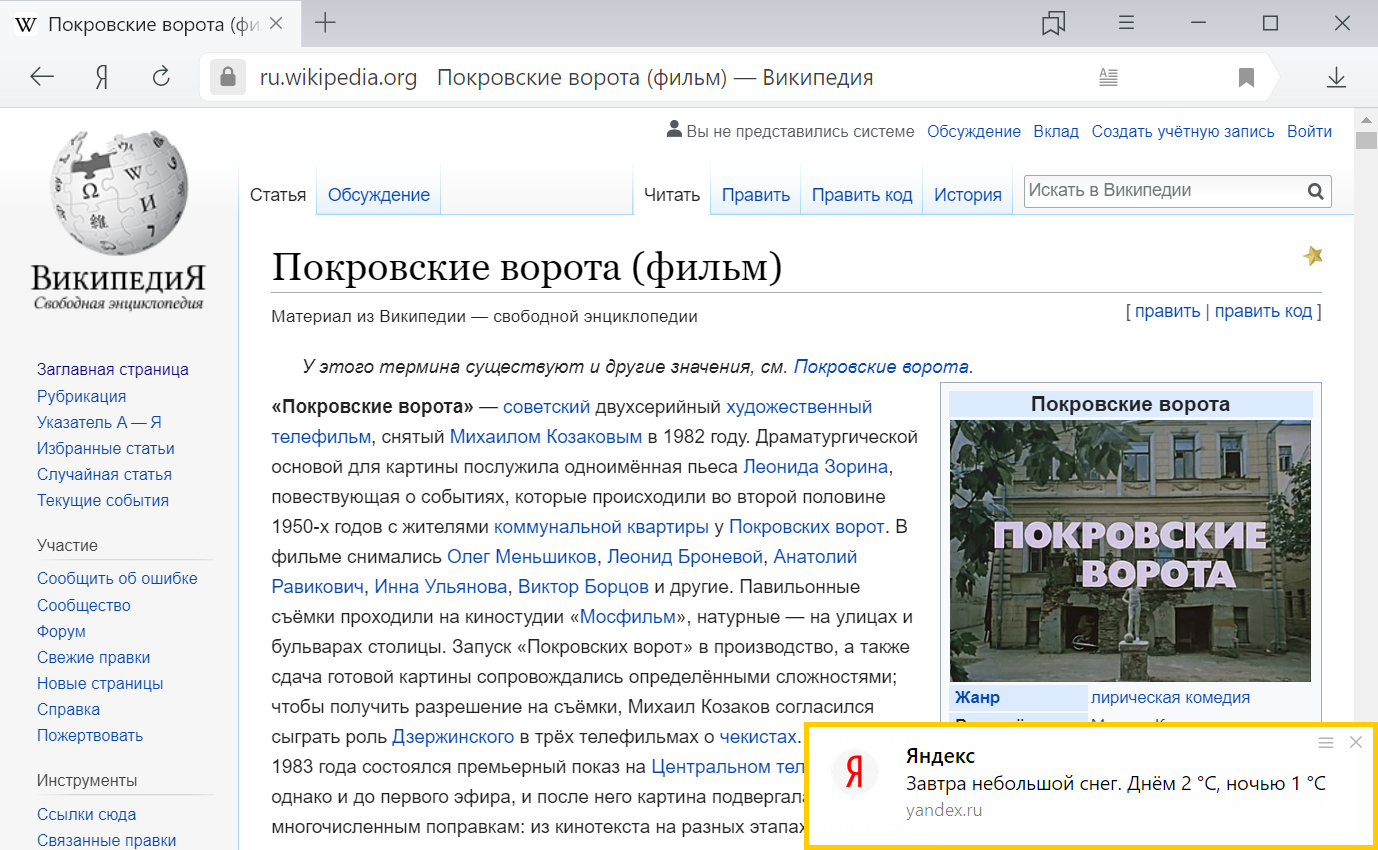Open the browser hamburger menu
Screen dimensions: 1378x850
pyautogui.click(x=1126, y=23)
